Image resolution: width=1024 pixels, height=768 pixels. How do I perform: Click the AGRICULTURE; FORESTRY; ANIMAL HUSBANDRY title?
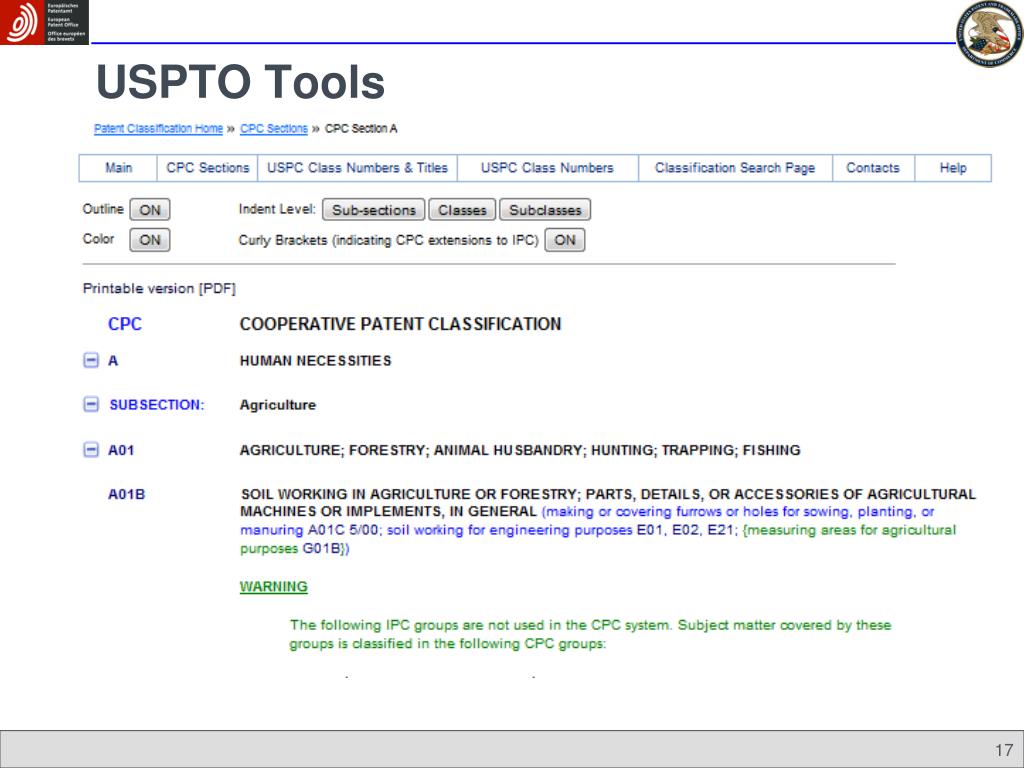tap(520, 450)
